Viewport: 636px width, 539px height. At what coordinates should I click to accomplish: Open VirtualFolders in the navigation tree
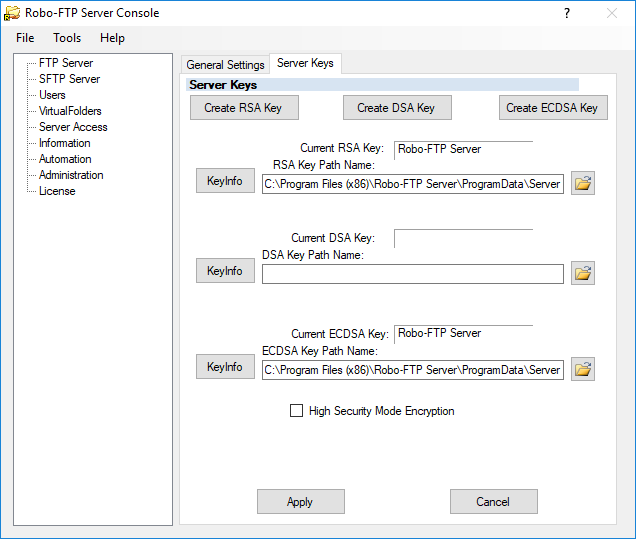pos(70,111)
